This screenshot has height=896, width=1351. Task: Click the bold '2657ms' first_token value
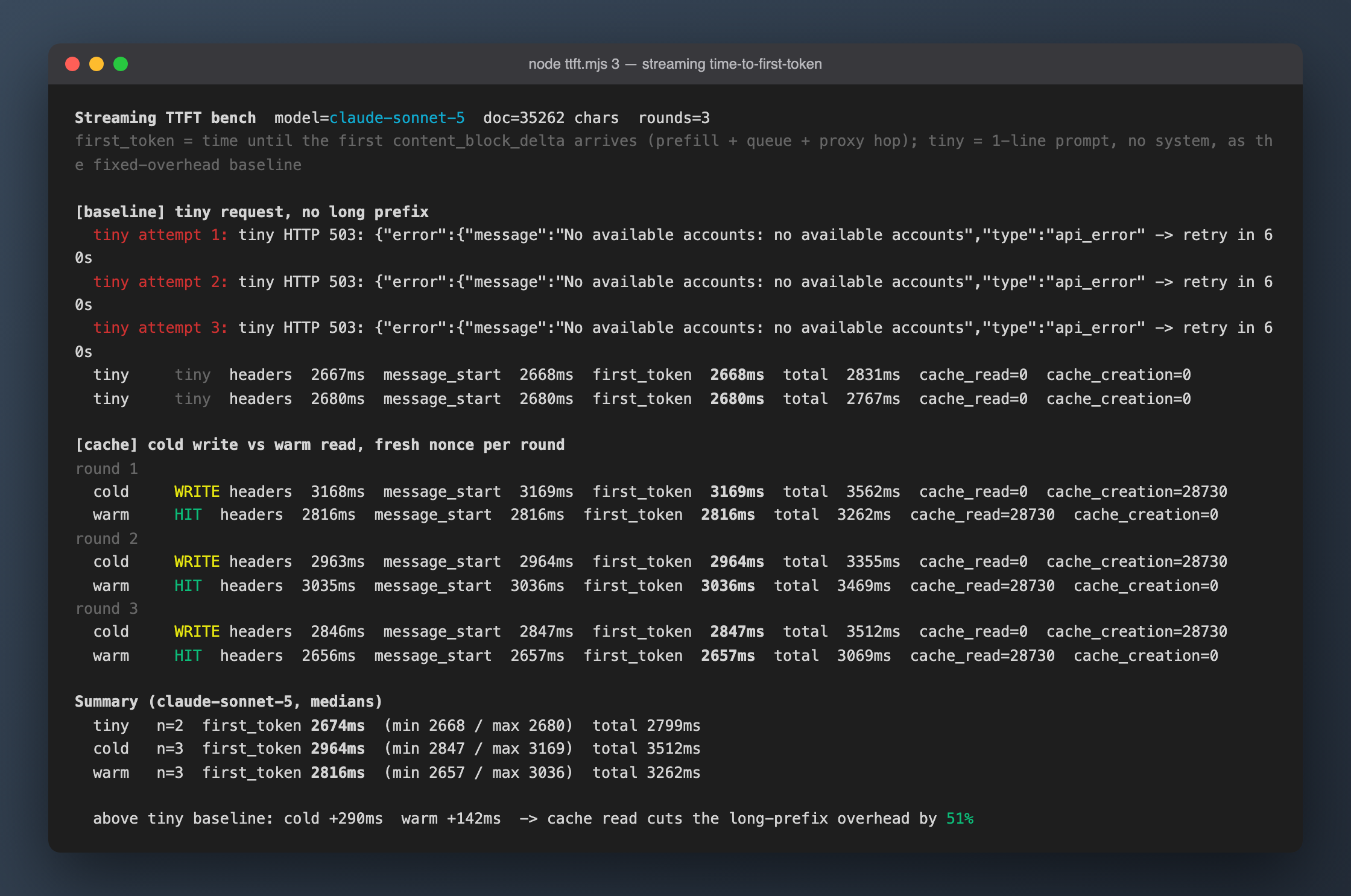pos(728,655)
